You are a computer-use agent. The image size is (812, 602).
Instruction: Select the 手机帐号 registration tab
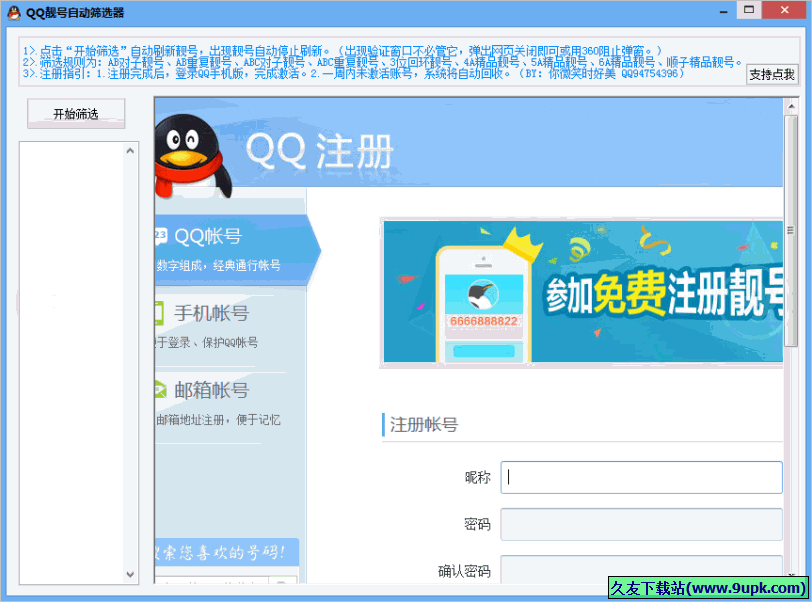click(230, 326)
